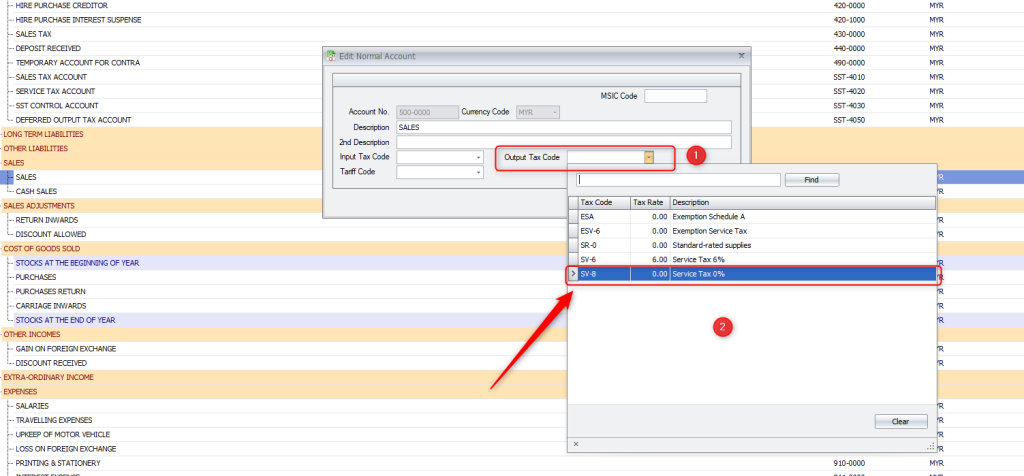
Task: Open the Tariff Code dropdown
Action: [x=478, y=172]
